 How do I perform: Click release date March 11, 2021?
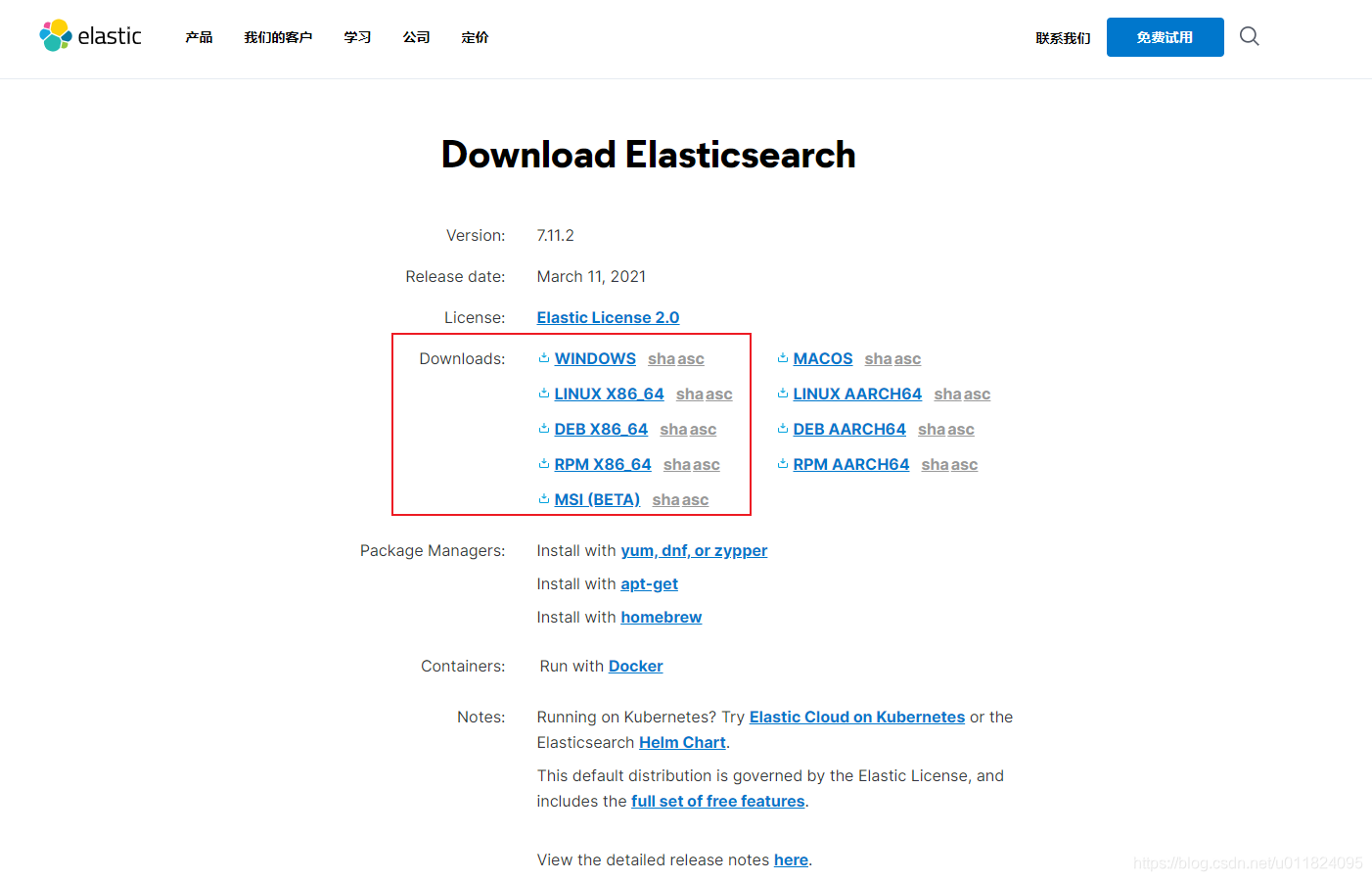coord(591,276)
